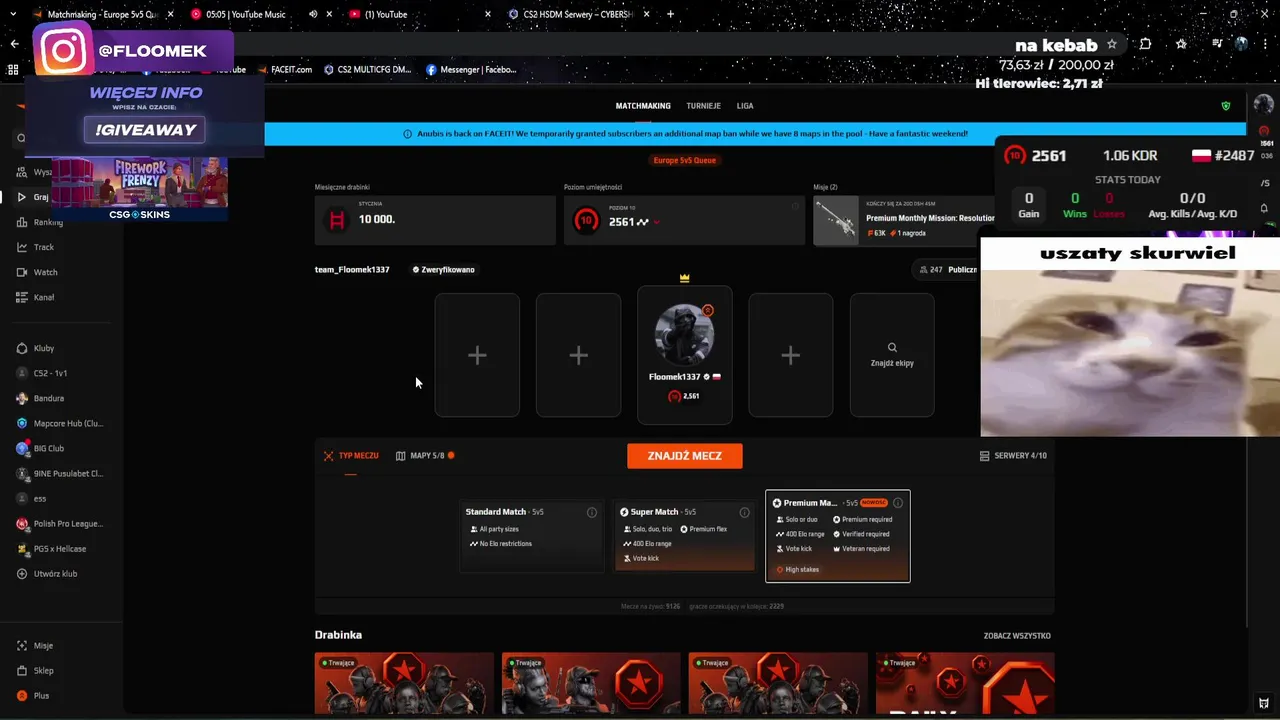Select MAPY 5/8 tab
The height and width of the screenshot is (720, 1280).
click(x=425, y=456)
